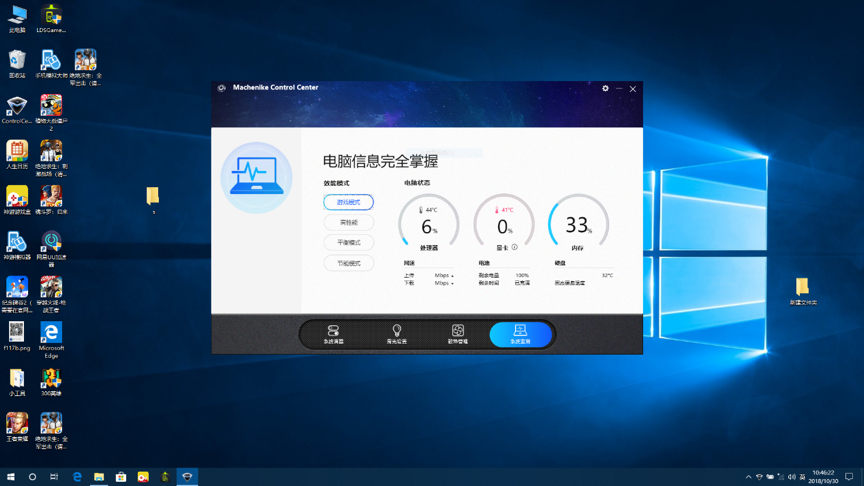Open 魂斗罗：归来 game shortcut

pos(51,200)
